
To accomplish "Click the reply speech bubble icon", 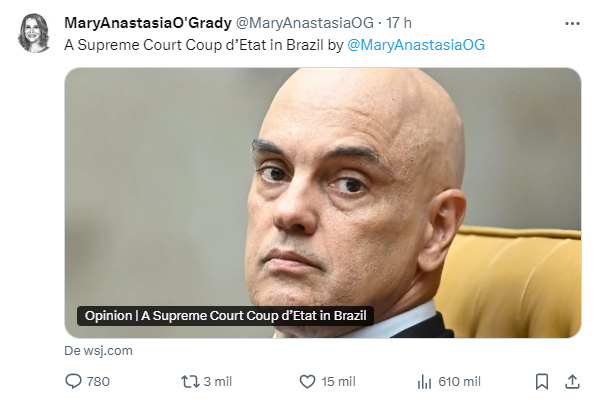I will coord(73,381).
